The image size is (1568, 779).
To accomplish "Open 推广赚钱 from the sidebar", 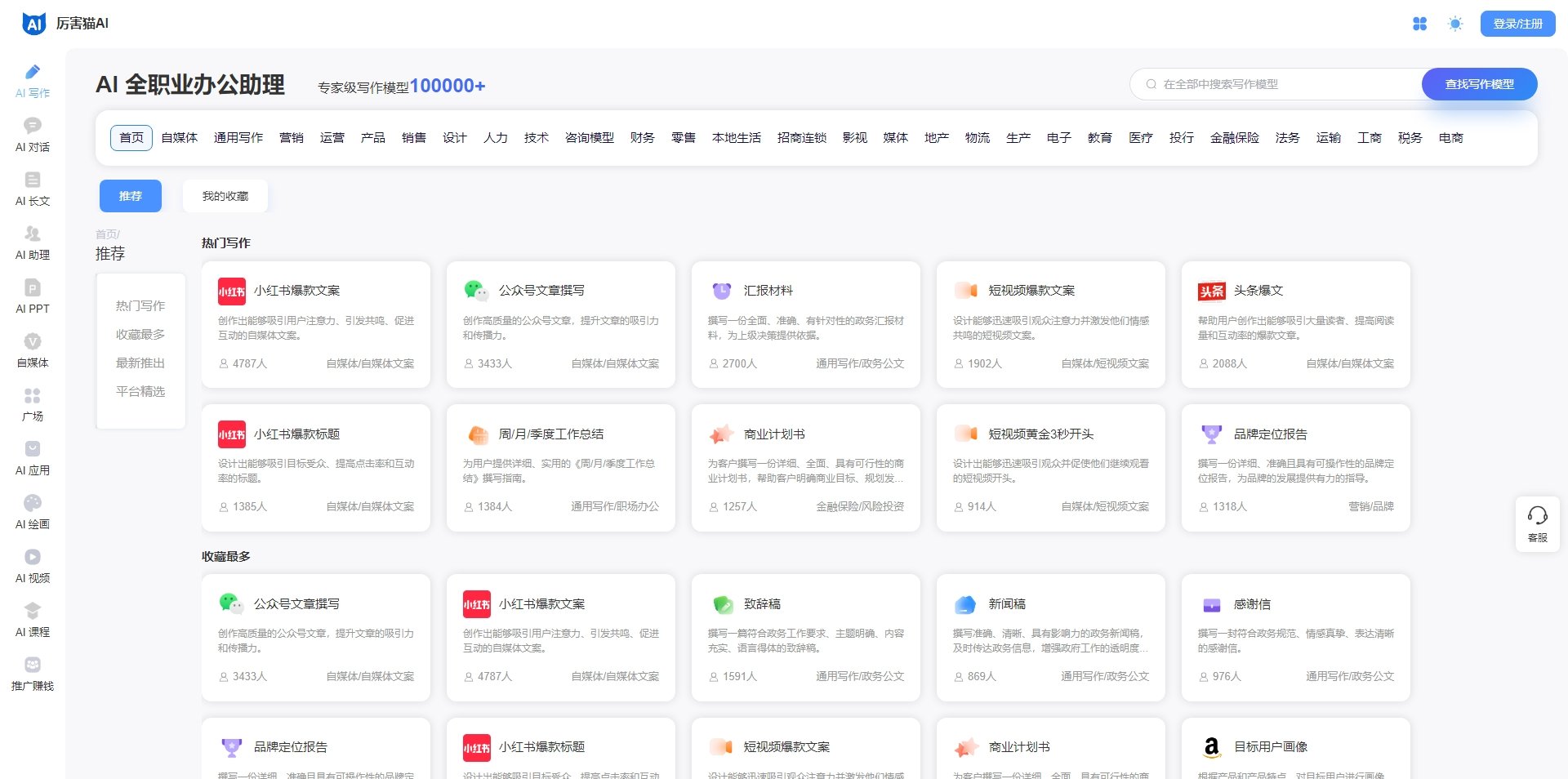I will (x=32, y=673).
